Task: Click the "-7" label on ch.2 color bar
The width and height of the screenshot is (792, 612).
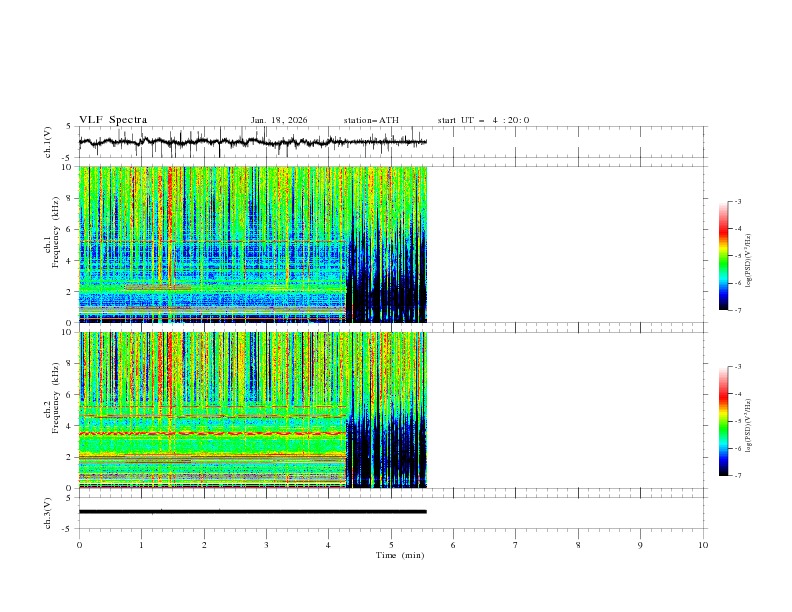Action: point(738,476)
